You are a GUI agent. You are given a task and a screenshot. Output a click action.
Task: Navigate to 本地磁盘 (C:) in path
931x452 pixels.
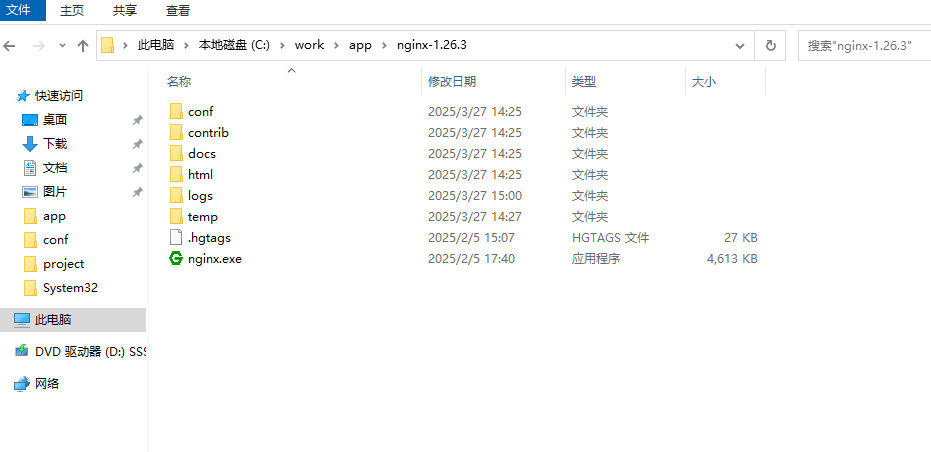click(234, 45)
